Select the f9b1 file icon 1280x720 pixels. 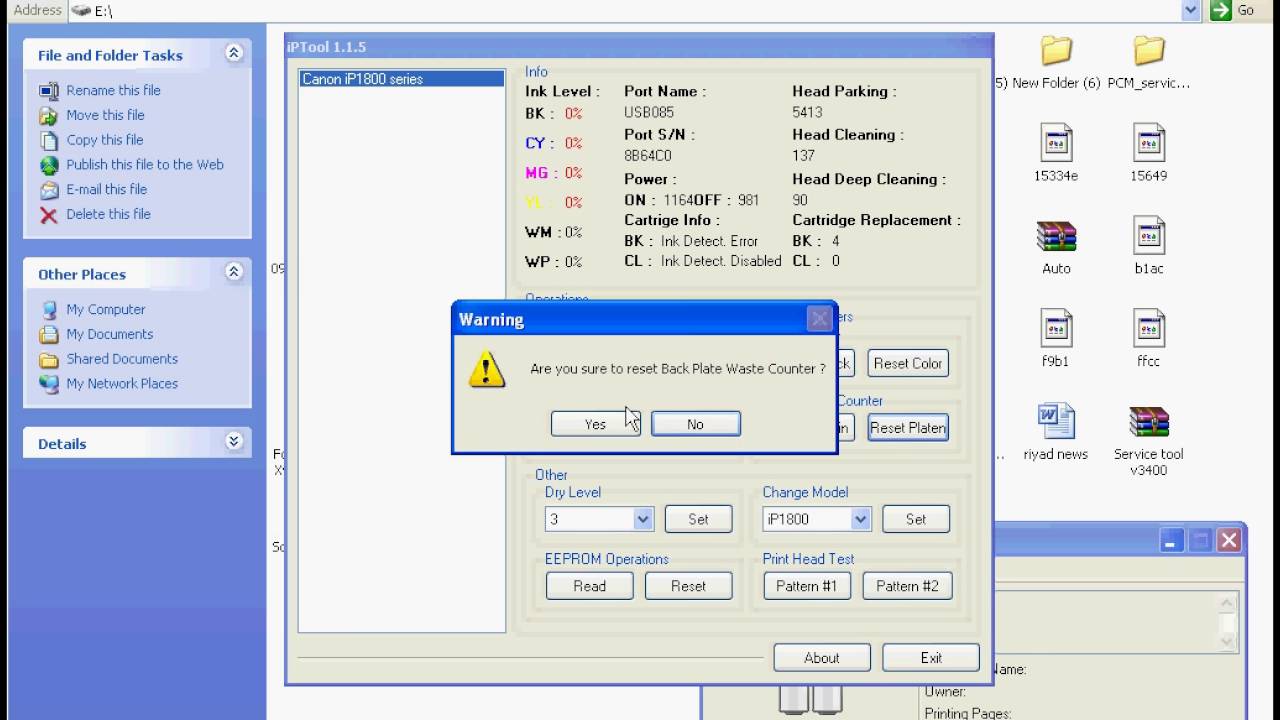[x=1056, y=328]
